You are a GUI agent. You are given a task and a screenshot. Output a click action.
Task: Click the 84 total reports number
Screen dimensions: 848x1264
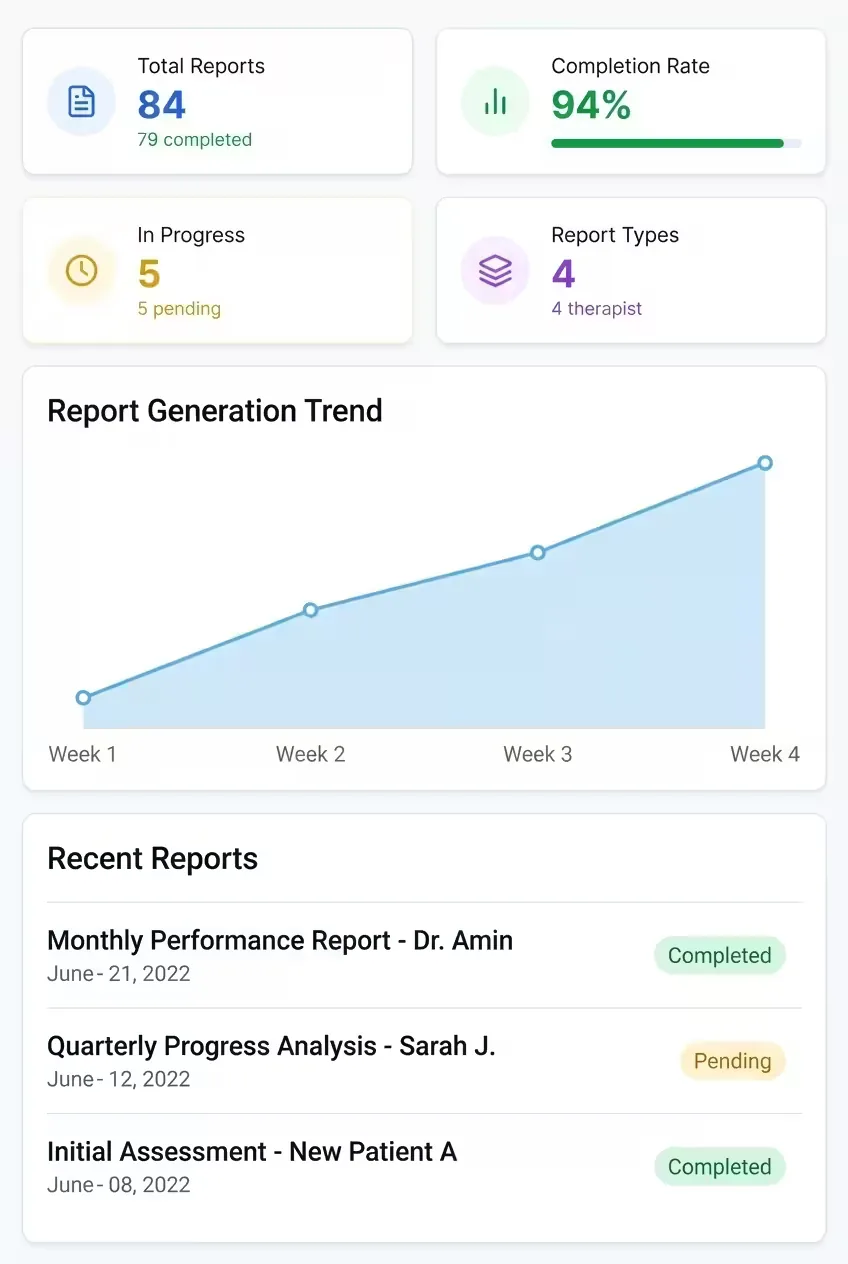tap(162, 105)
